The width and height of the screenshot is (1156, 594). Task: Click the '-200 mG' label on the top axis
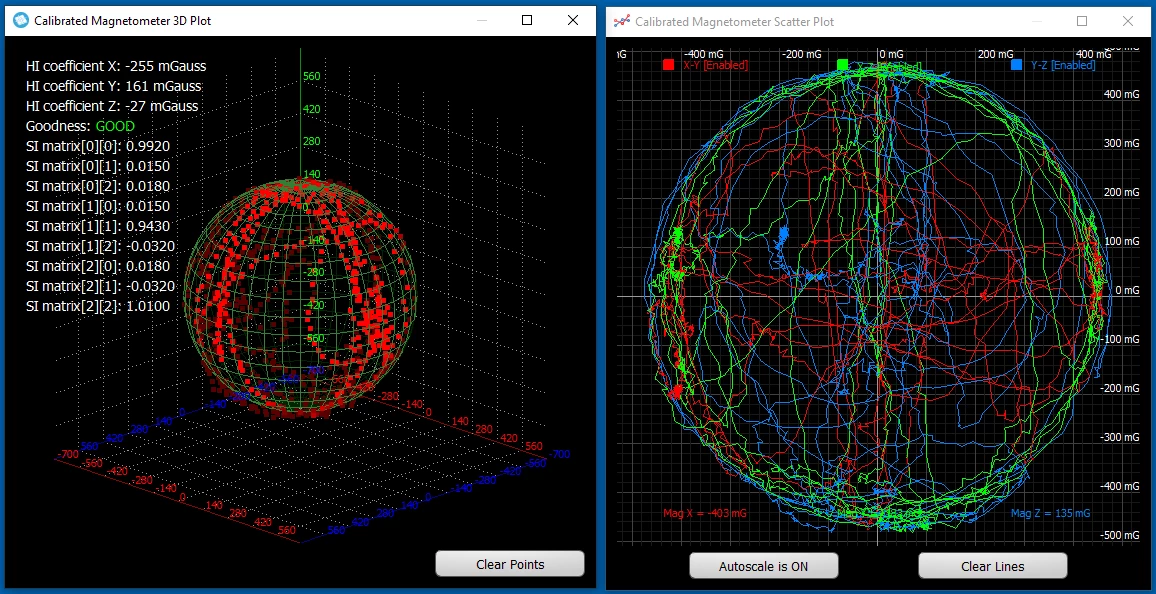click(801, 54)
